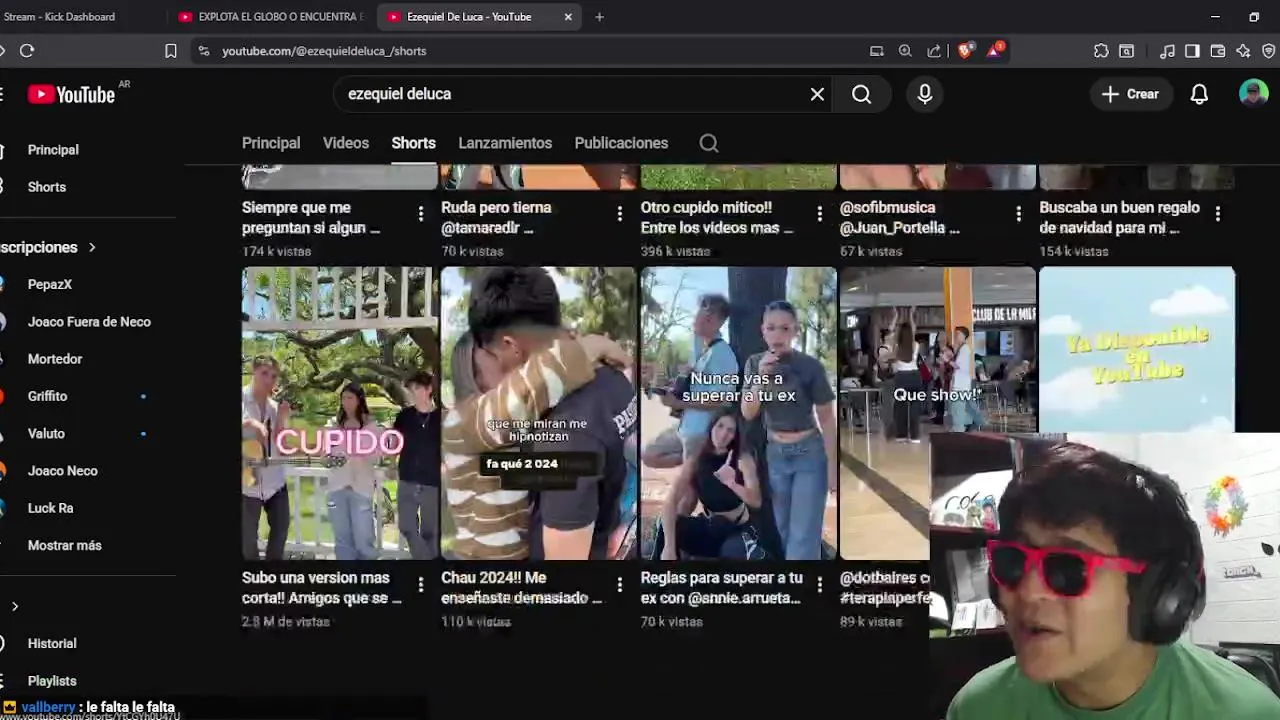Expand 'Mostrar más' subscriptions
Screen dimensions: 1280x720
pos(65,545)
